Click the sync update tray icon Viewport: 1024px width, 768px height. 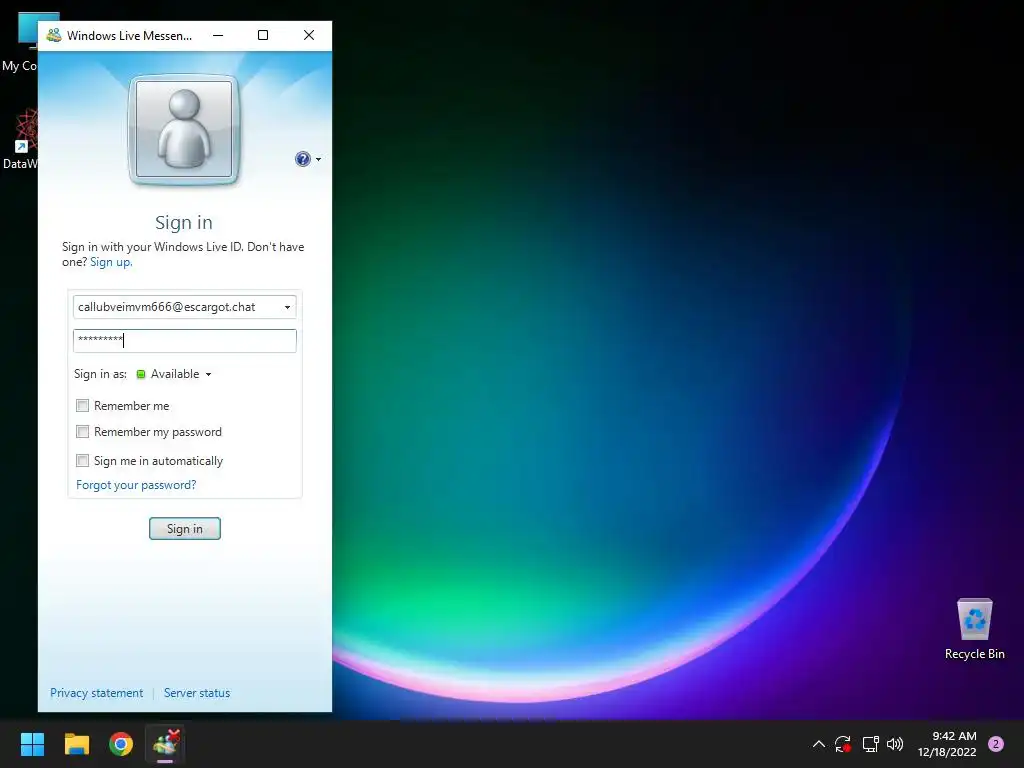point(842,744)
